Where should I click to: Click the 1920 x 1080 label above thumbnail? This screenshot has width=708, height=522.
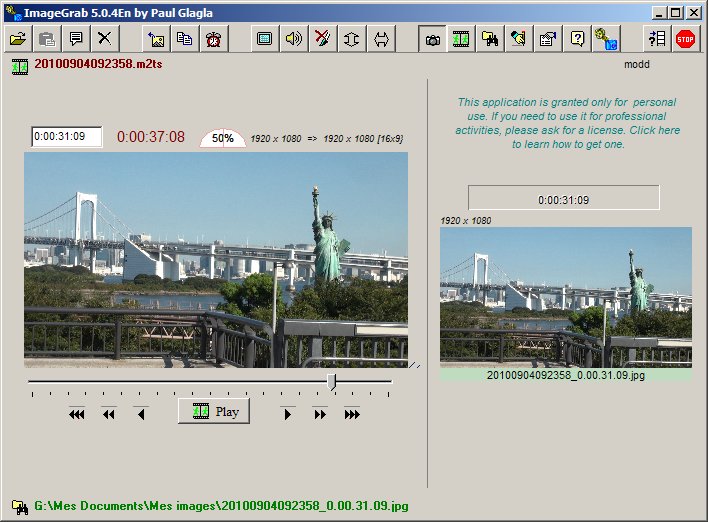tap(466, 221)
